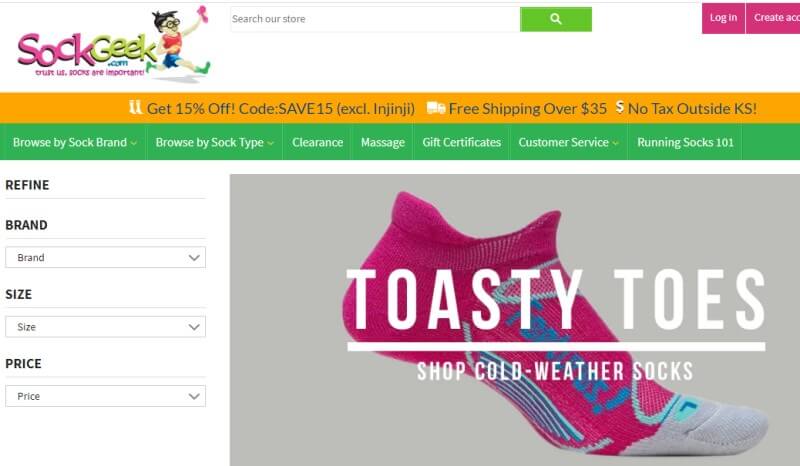
Task: Click the Toasty Toes cold-weather socks banner
Action: tap(515, 320)
